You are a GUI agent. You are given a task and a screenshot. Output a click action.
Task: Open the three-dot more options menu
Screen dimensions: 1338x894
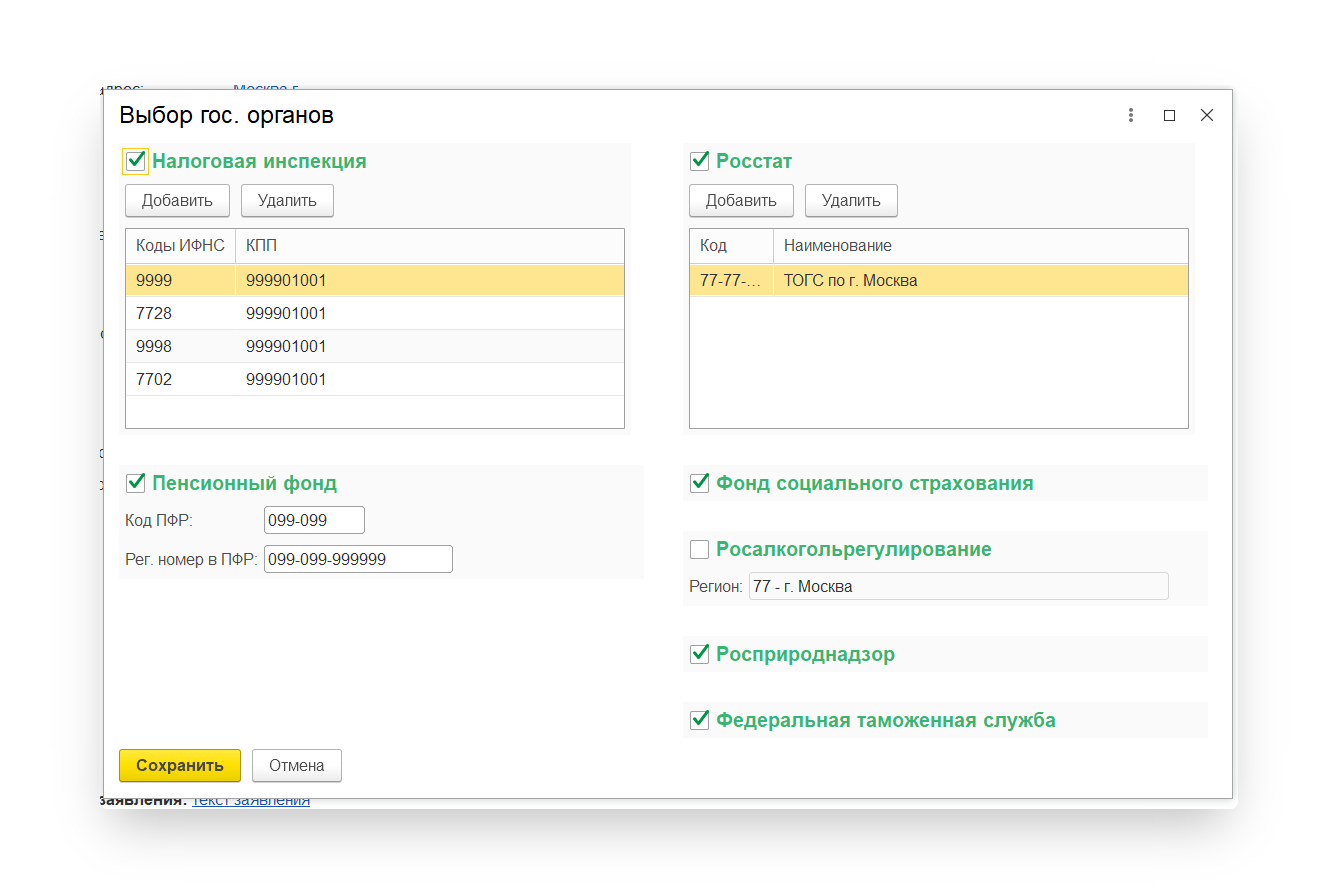click(1131, 115)
